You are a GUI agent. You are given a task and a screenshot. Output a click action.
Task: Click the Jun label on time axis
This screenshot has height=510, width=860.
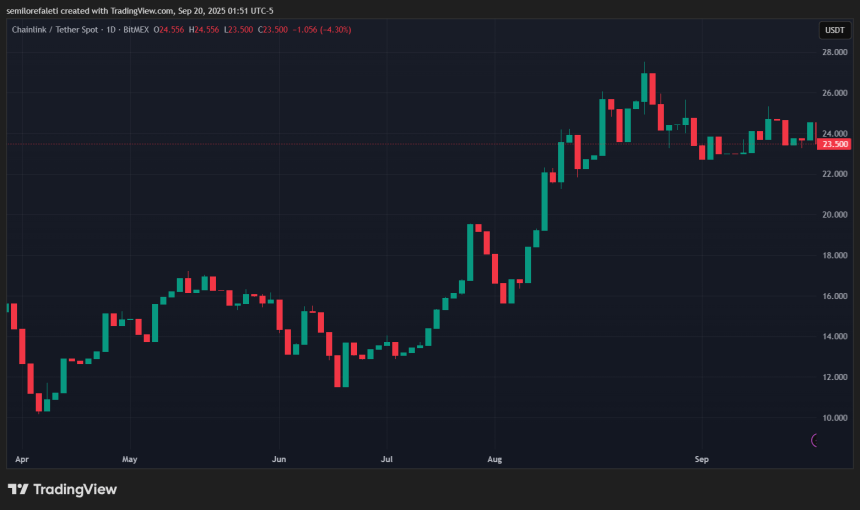point(279,459)
